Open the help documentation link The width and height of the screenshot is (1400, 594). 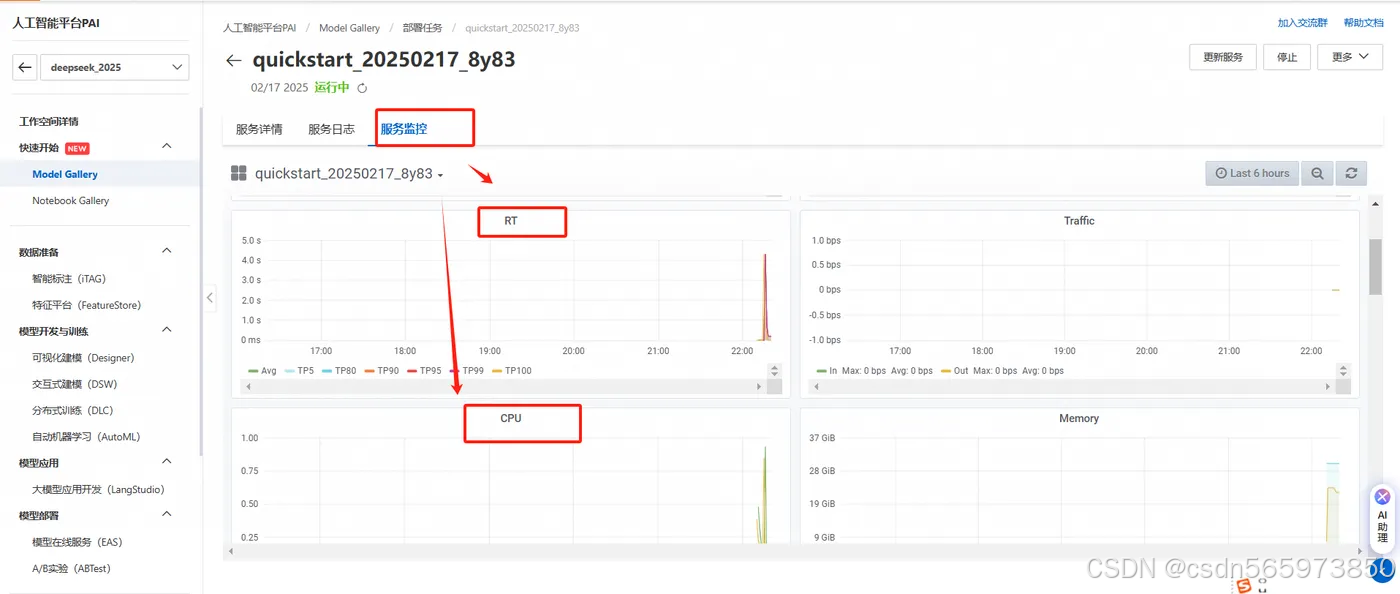[1363, 22]
